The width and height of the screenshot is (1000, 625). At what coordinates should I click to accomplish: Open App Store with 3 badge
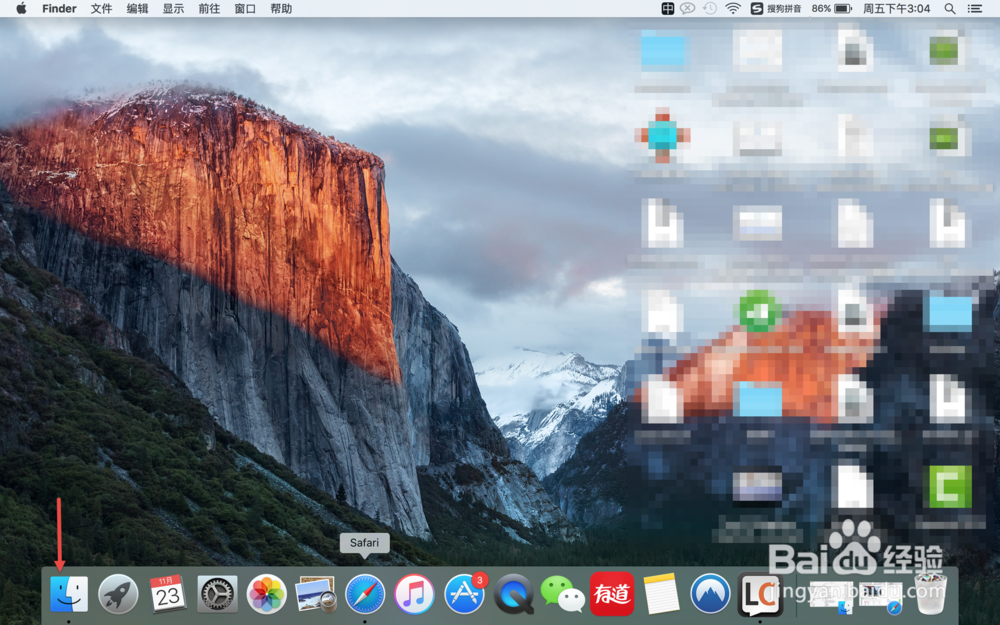click(x=464, y=594)
